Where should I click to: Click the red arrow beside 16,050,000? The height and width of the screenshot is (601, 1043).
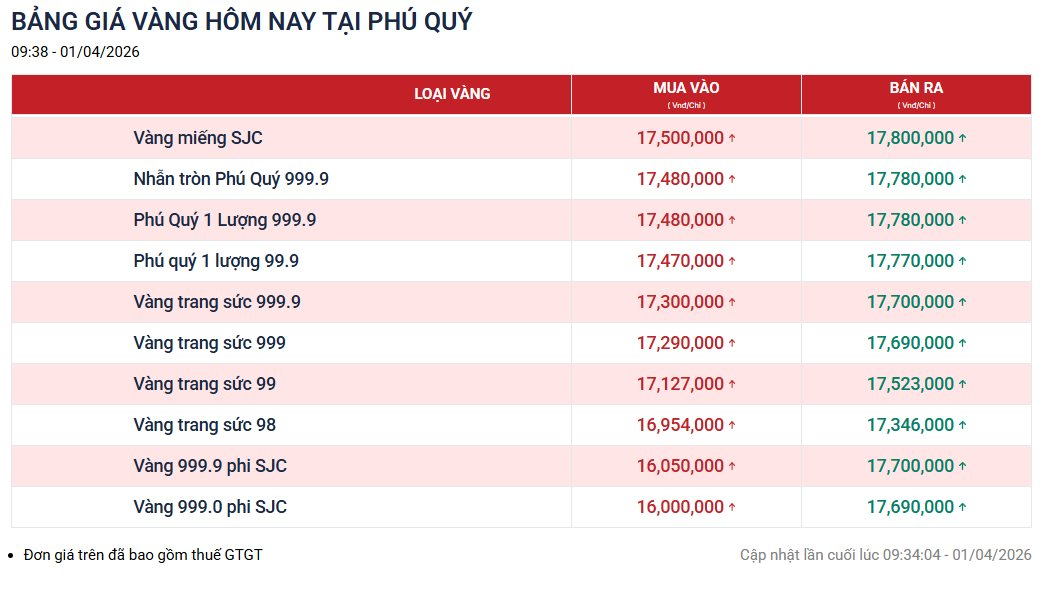click(732, 467)
